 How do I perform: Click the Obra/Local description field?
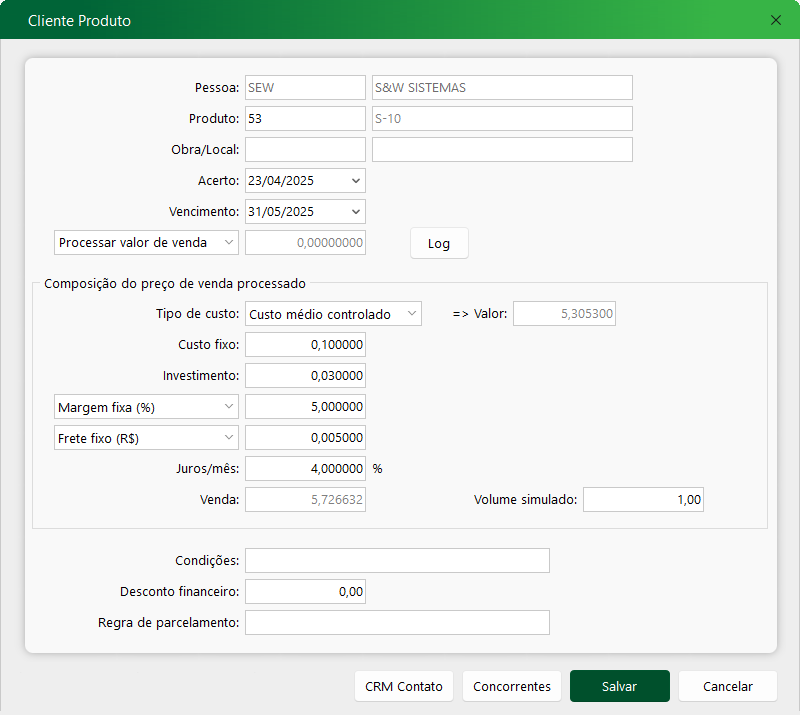tap(502, 150)
